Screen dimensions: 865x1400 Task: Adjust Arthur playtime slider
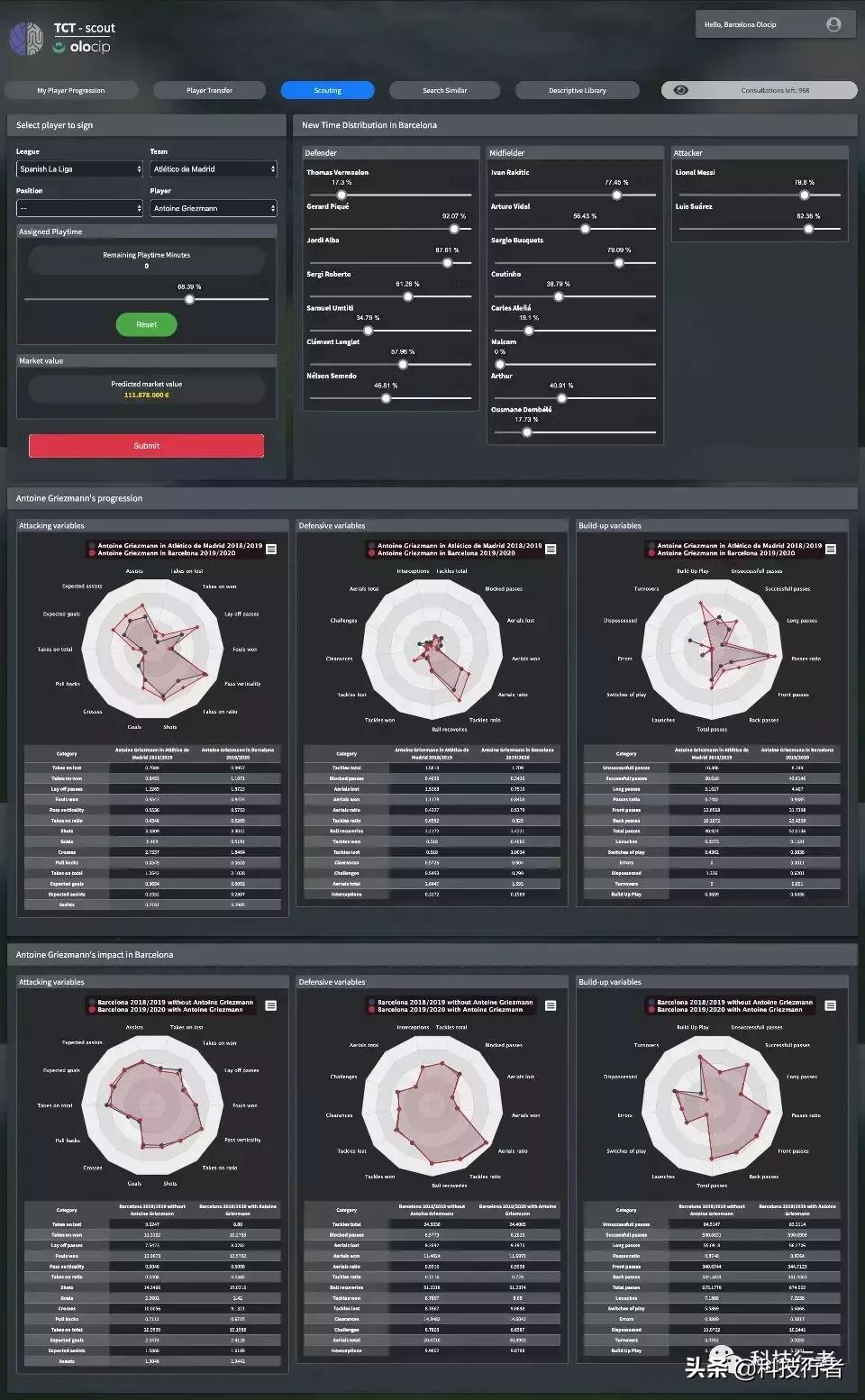coord(561,398)
